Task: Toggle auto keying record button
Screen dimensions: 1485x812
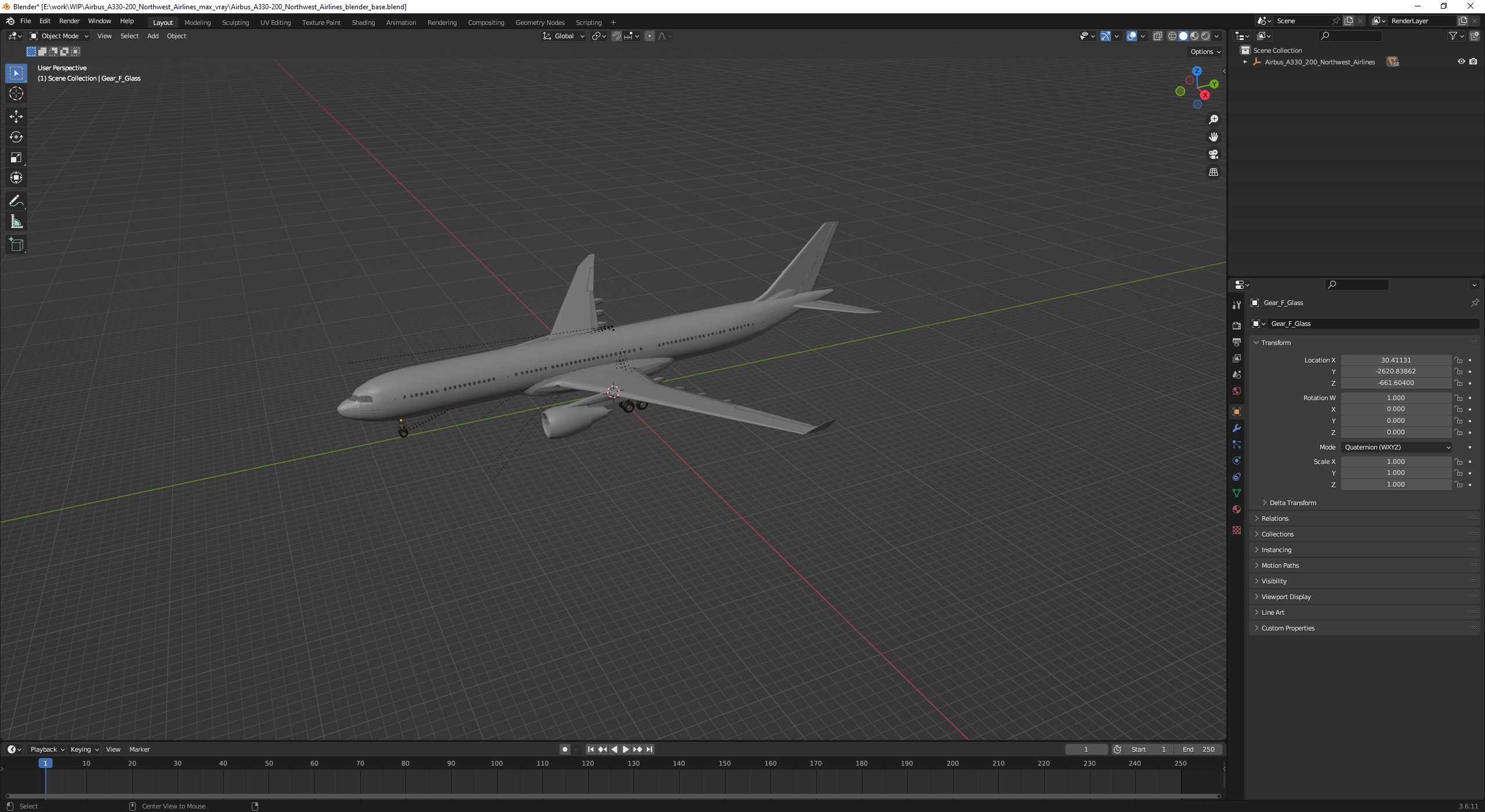Action: [x=564, y=749]
